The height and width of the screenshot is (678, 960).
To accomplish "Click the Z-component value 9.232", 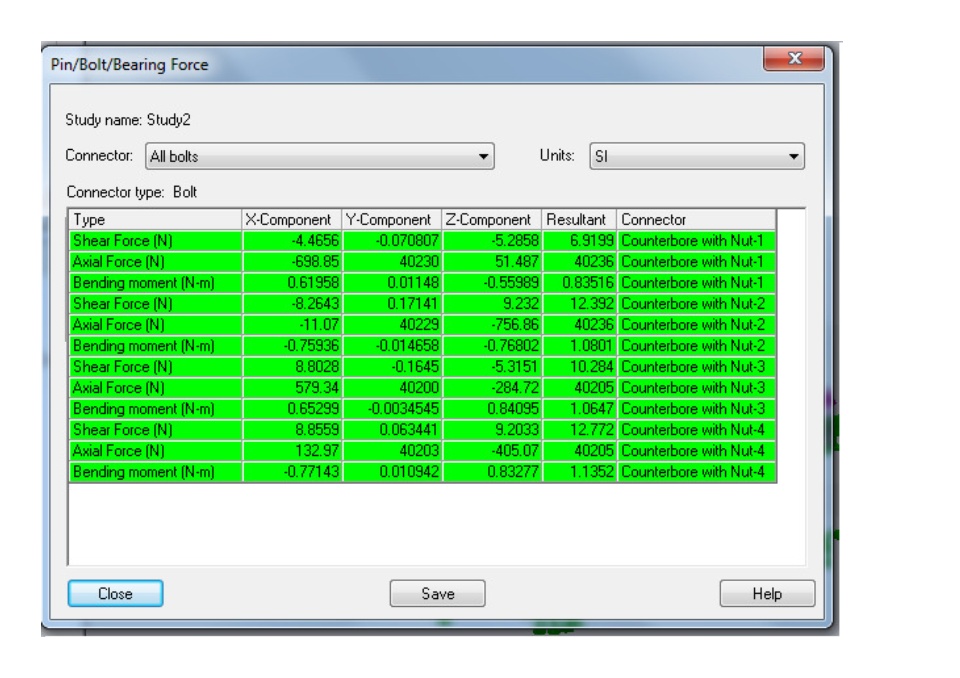I will point(521,304).
